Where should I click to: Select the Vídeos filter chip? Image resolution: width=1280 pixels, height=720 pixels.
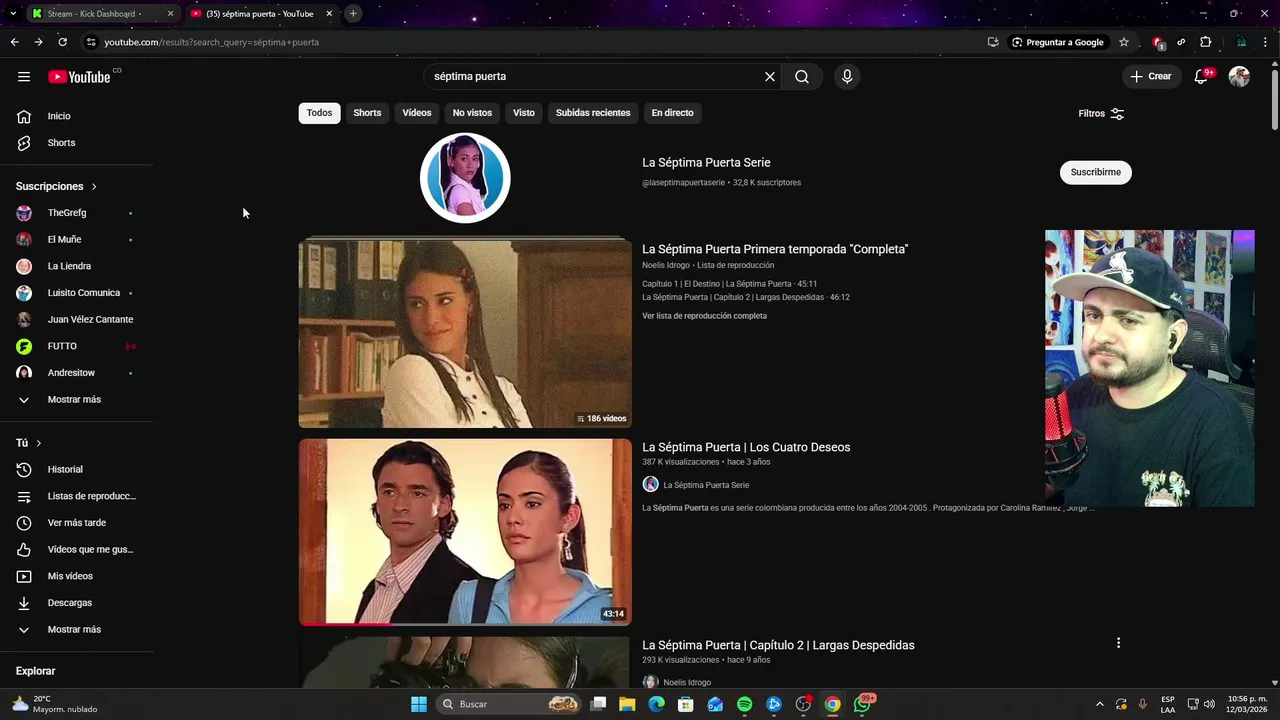[417, 113]
